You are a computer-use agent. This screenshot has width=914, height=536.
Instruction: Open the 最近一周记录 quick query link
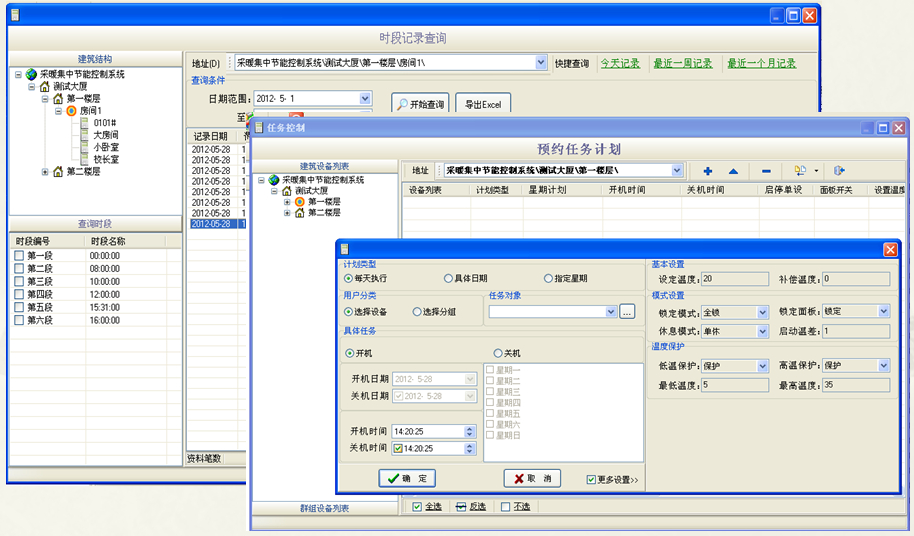[683, 63]
